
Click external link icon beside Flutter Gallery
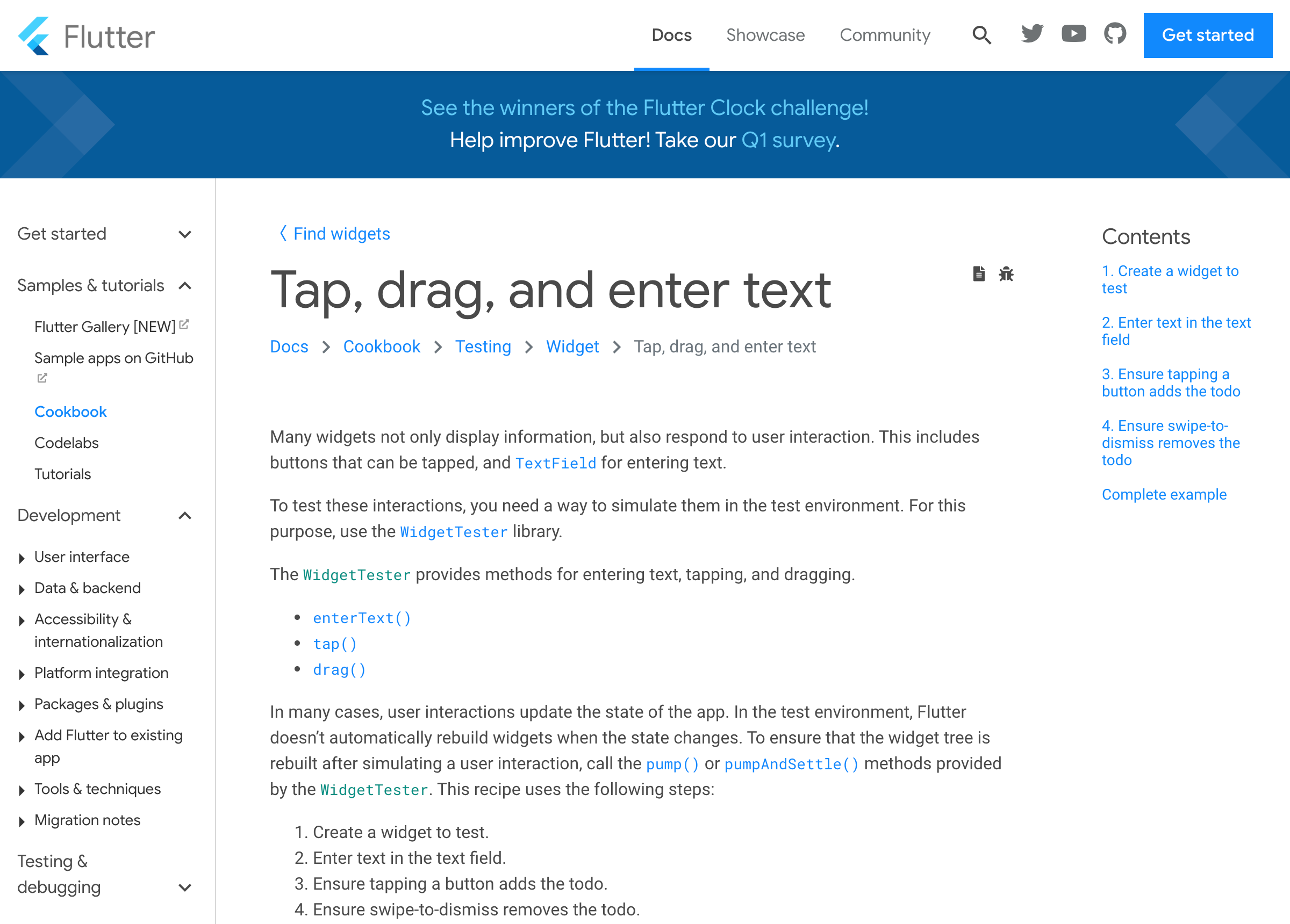point(184,324)
